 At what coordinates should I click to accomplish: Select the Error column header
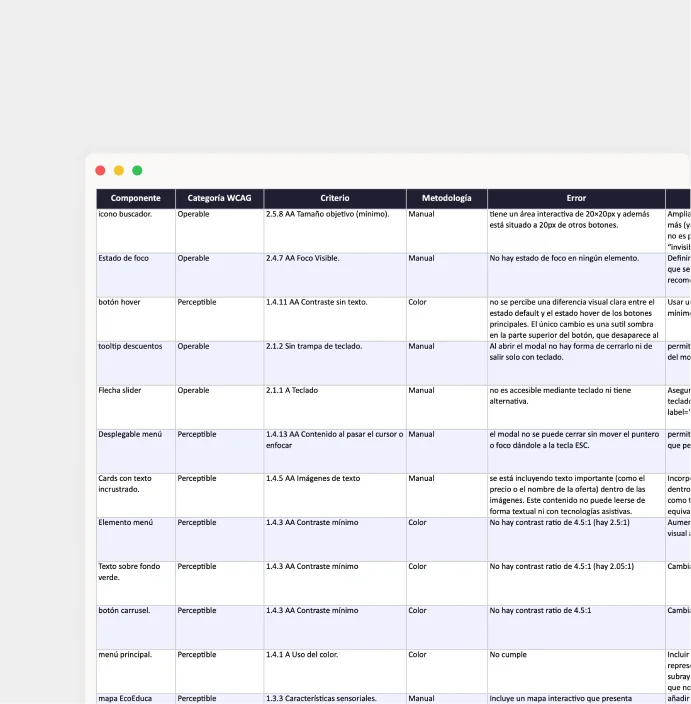[576, 198]
